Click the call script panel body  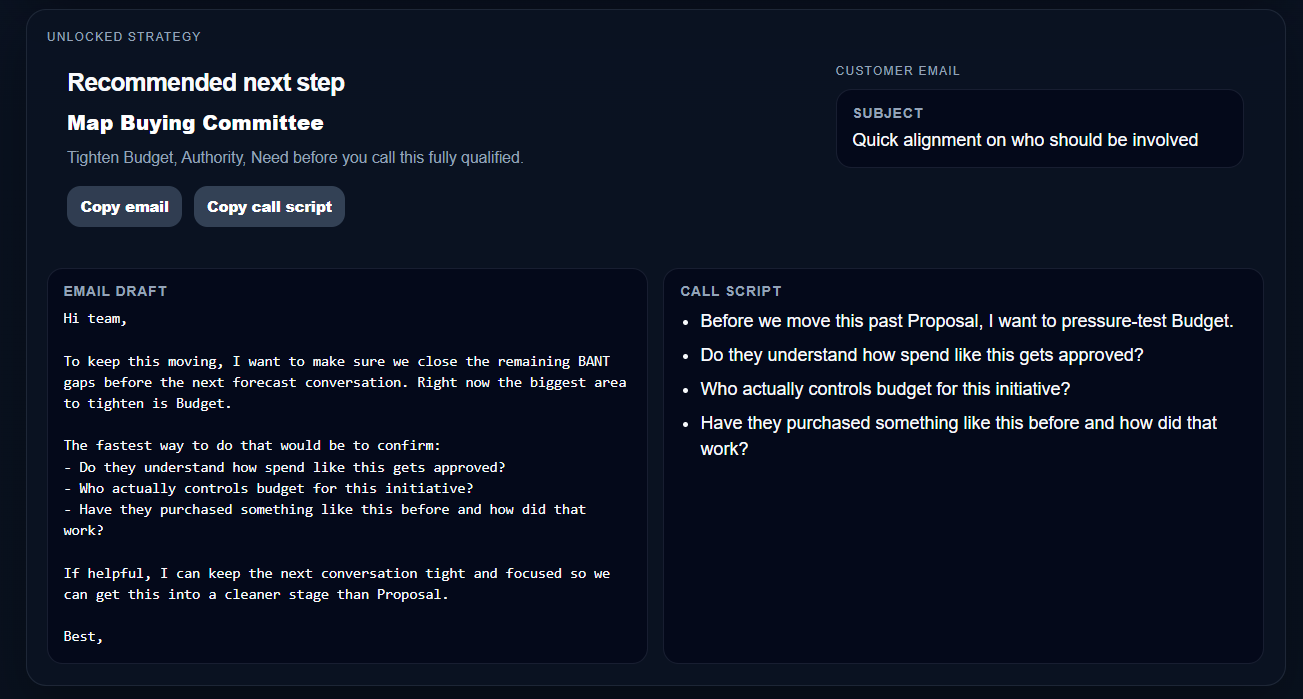point(962,465)
